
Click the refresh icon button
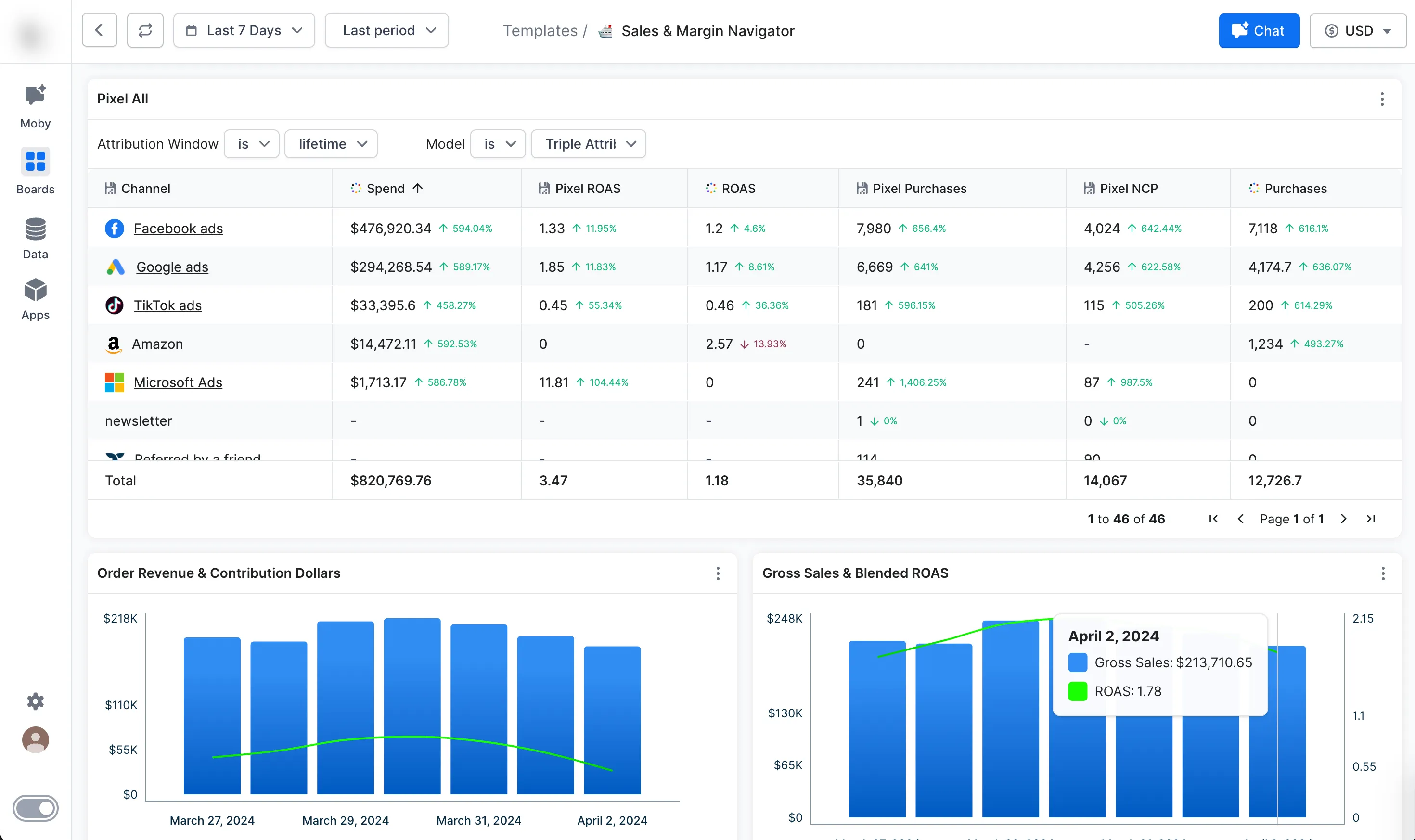tap(145, 31)
